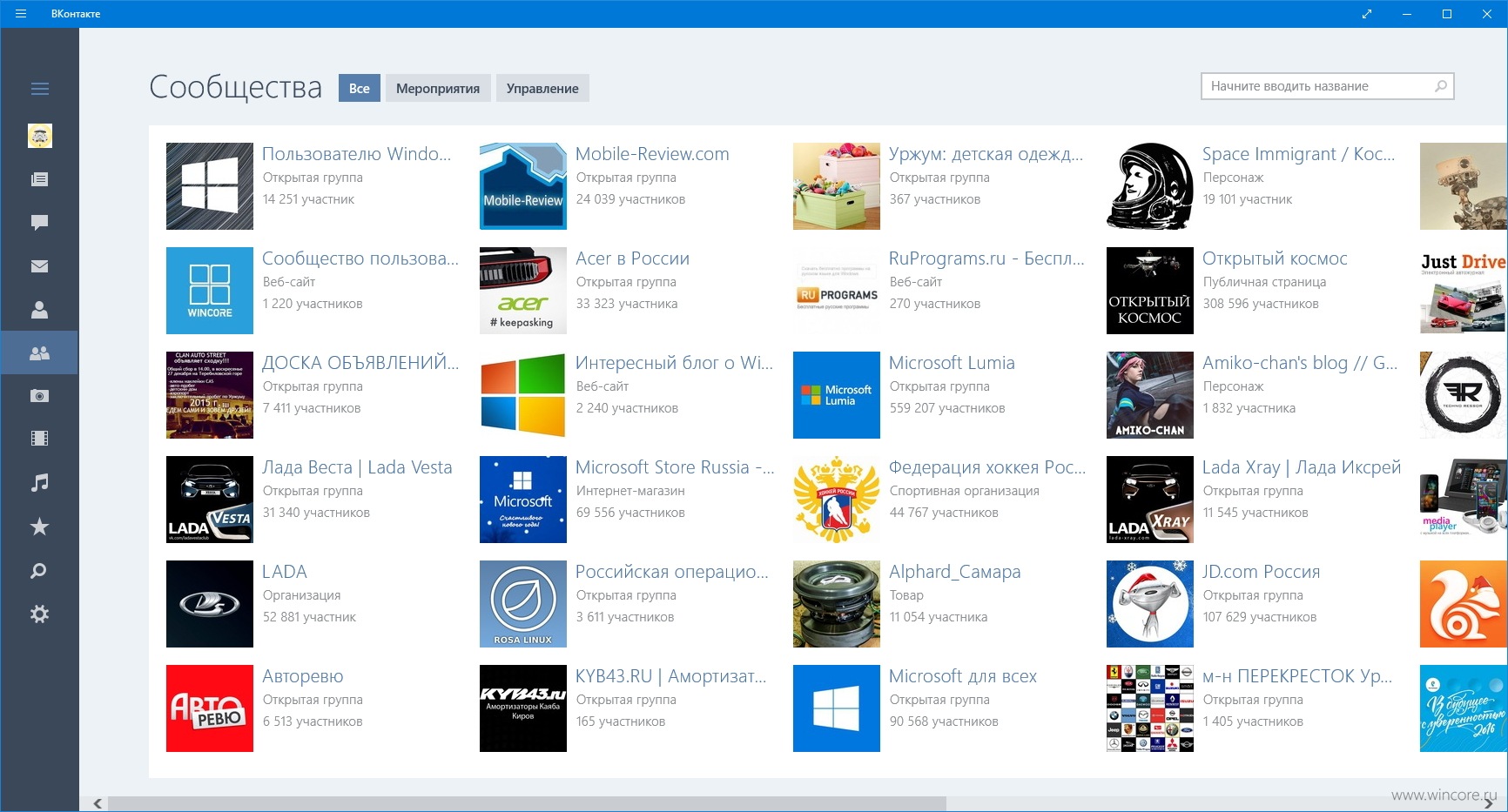
Task: Open JD.com Россия link
Action: [1261, 572]
